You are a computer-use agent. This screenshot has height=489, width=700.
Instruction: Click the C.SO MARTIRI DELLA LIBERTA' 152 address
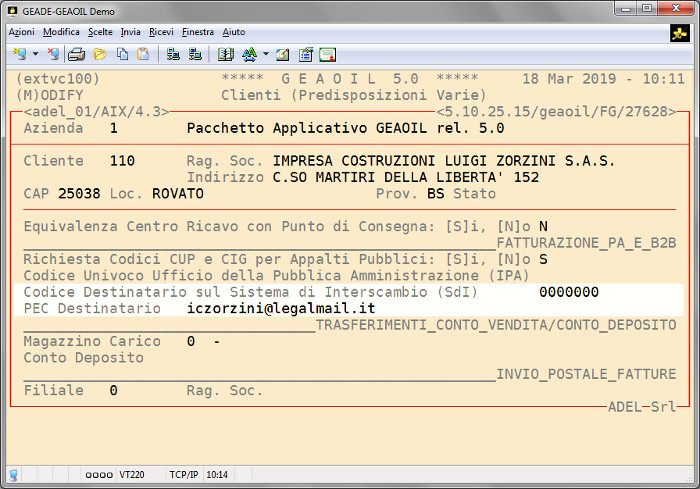[406, 177]
